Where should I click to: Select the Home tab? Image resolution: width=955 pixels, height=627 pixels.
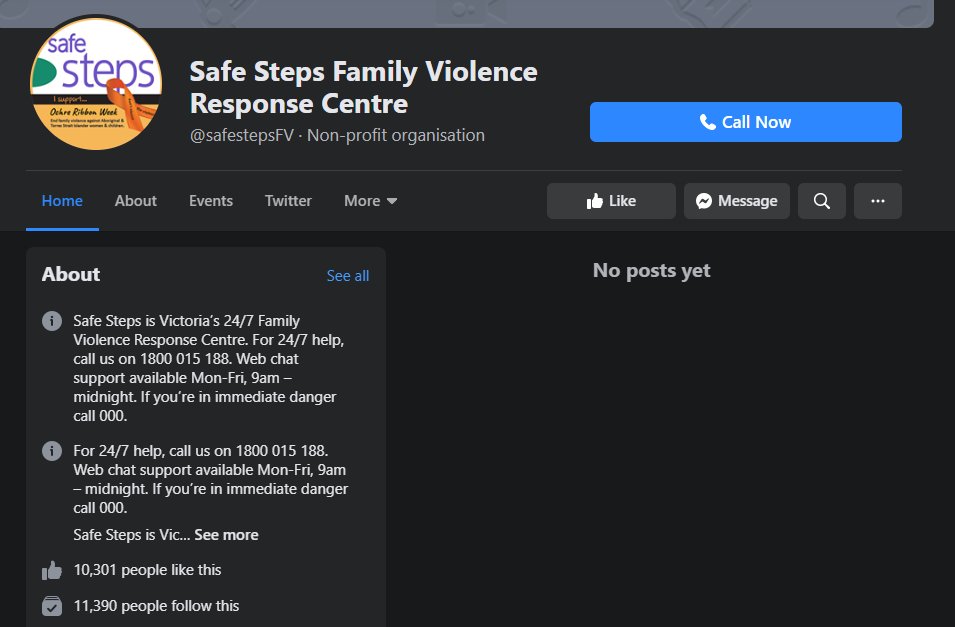pyautogui.click(x=62, y=200)
